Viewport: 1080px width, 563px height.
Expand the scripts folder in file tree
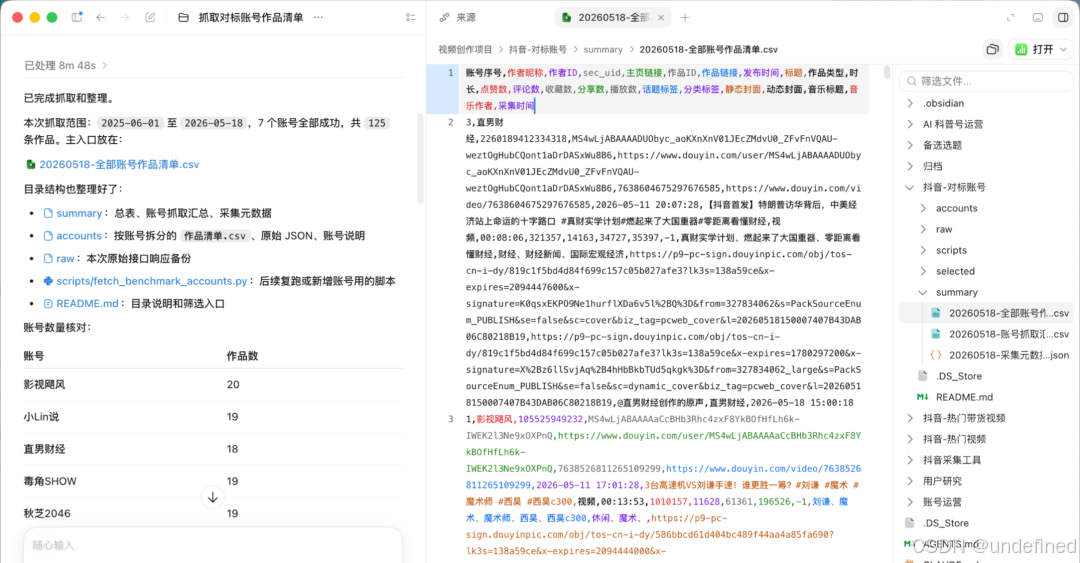[923, 250]
